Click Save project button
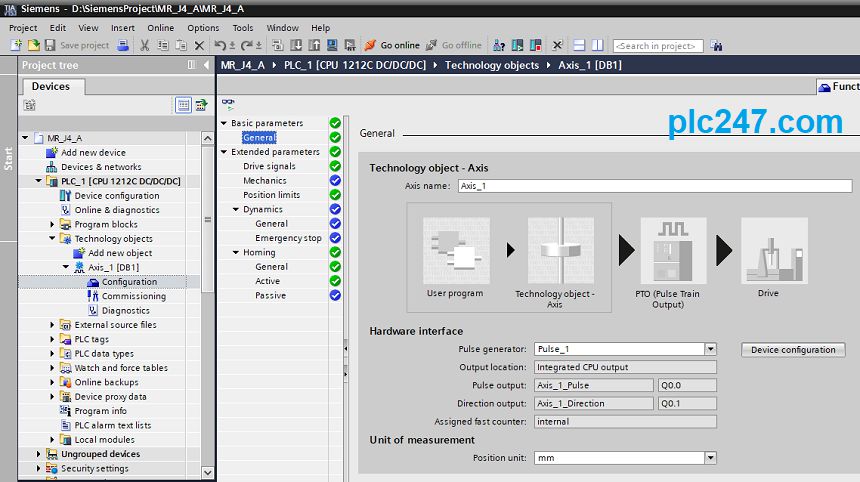The image size is (860, 482). pyautogui.click(x=77, y=45)
